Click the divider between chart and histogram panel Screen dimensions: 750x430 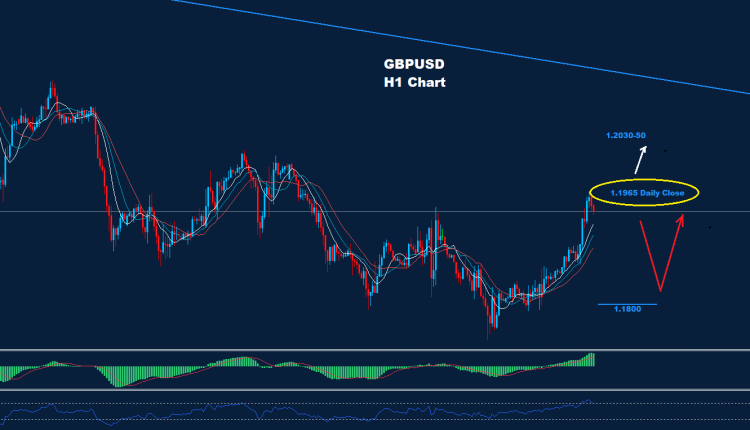coord(375,351)
